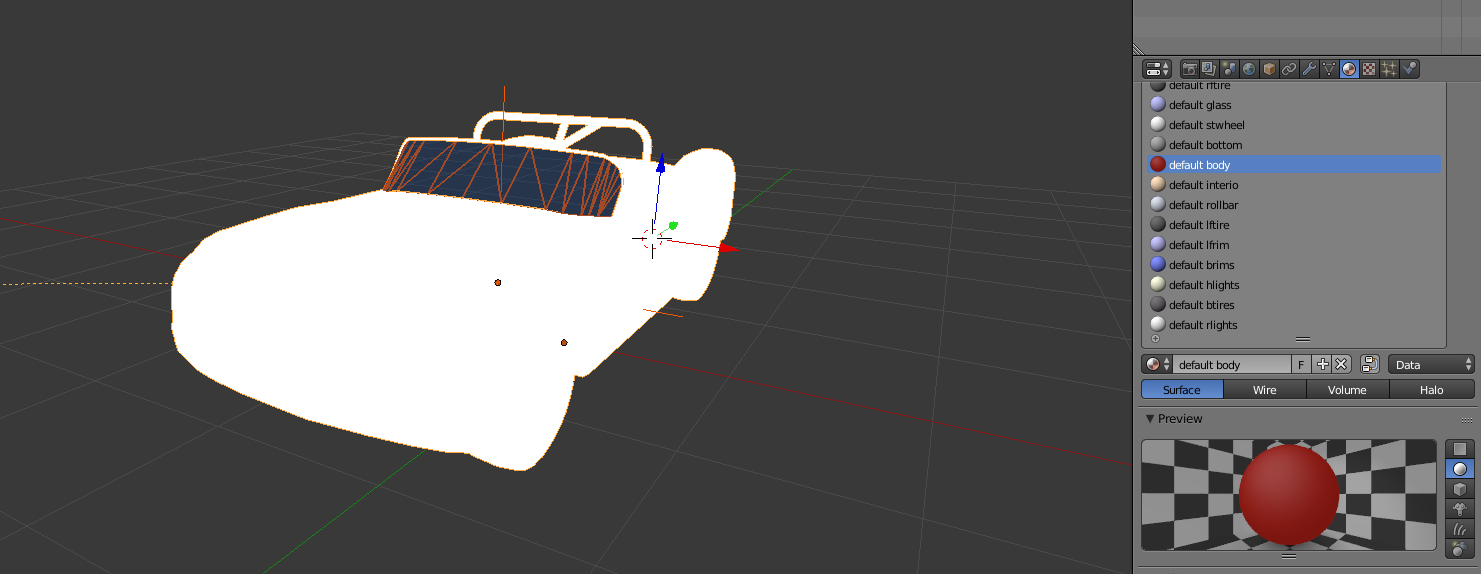Click the red sphere material preview

1288,495
